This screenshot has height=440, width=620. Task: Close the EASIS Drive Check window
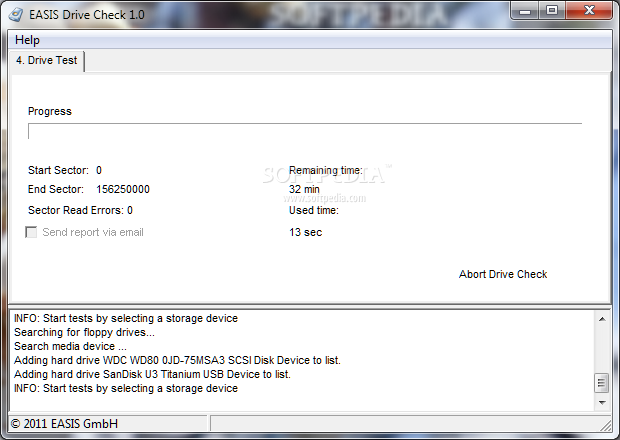(589, 11)
